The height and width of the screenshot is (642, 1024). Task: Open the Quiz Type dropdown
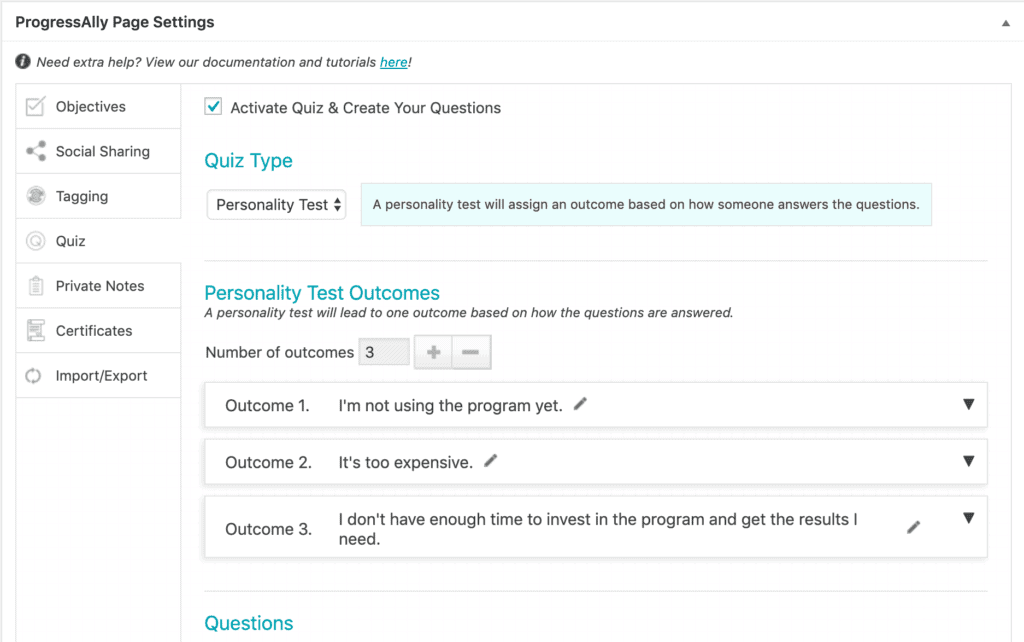click(x=276, y=204)
